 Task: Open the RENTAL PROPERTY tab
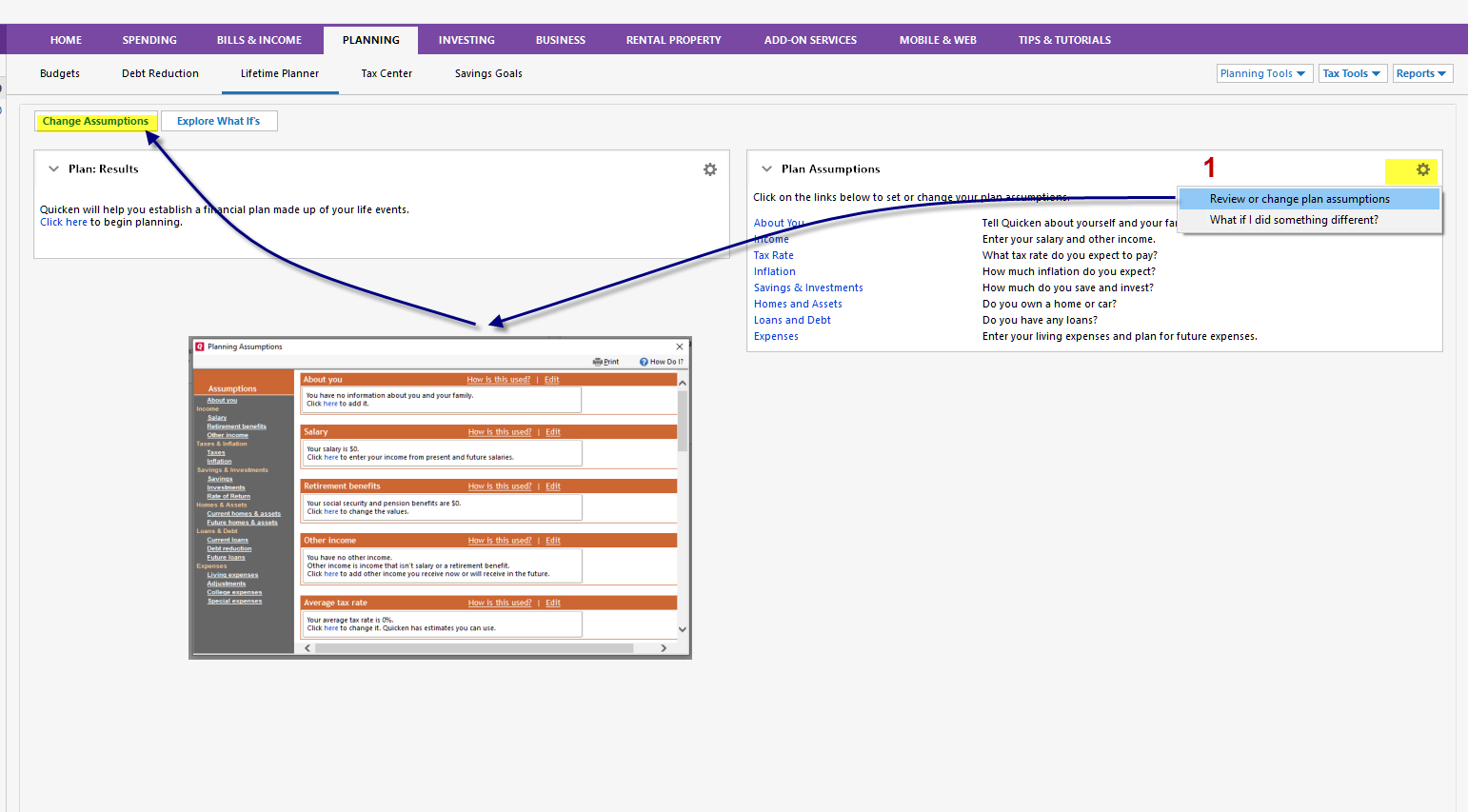point(674,40)
